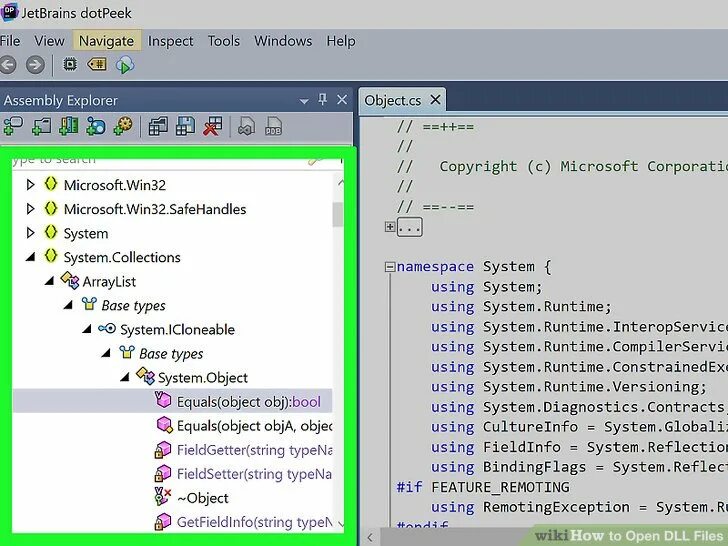The width and height of the screenshot is (728, 546).
Task: Switch to the Object.cs tab
Action: pos(393,101)
